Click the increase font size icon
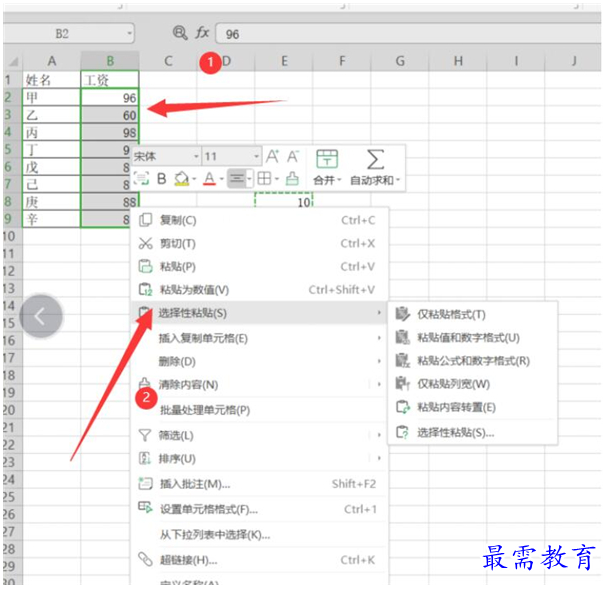 tap(273, 156)
